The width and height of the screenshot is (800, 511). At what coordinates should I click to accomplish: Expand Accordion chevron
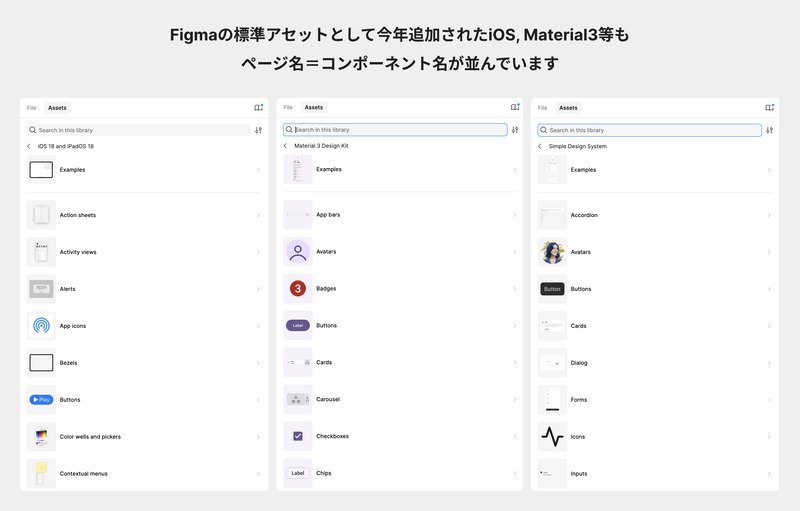click(769, 215)
